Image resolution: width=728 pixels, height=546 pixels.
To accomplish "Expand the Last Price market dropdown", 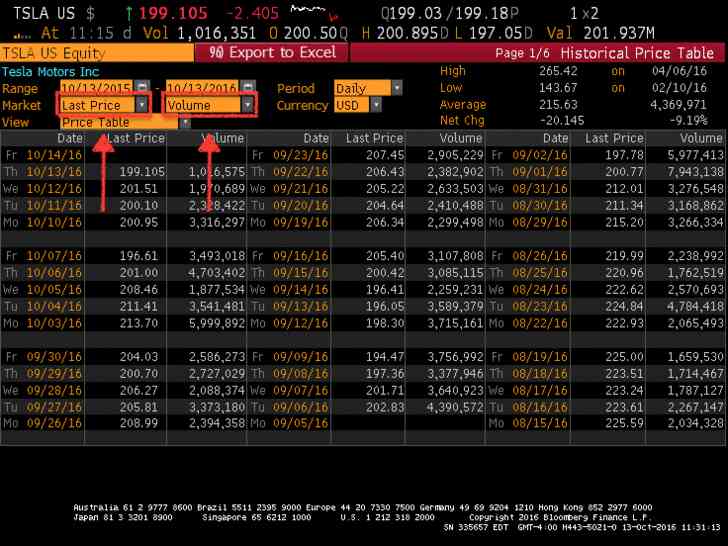I will [142, 105].
